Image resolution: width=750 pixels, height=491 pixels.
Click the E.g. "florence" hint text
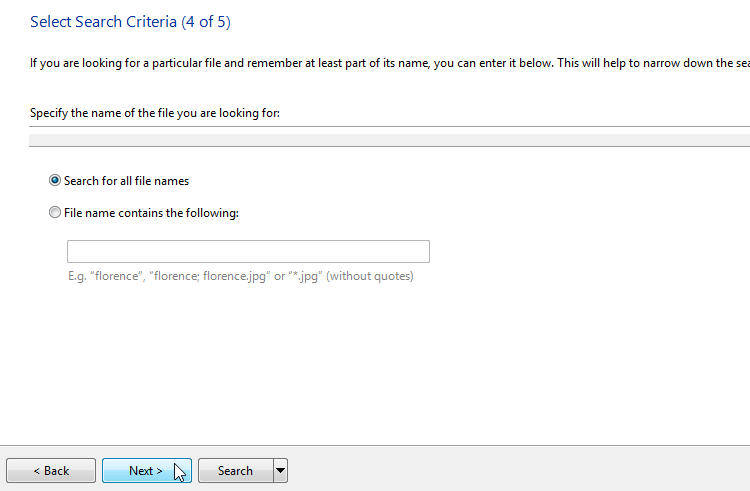point(106,276)
